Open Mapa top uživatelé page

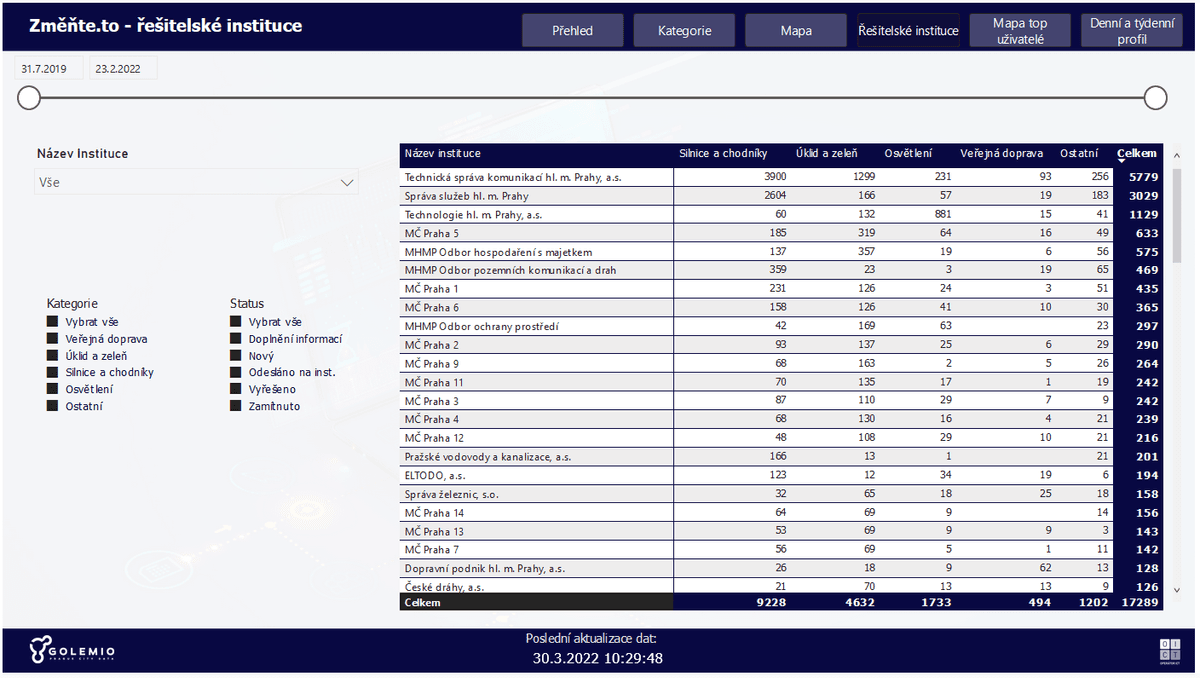[x=1020, y=31]
